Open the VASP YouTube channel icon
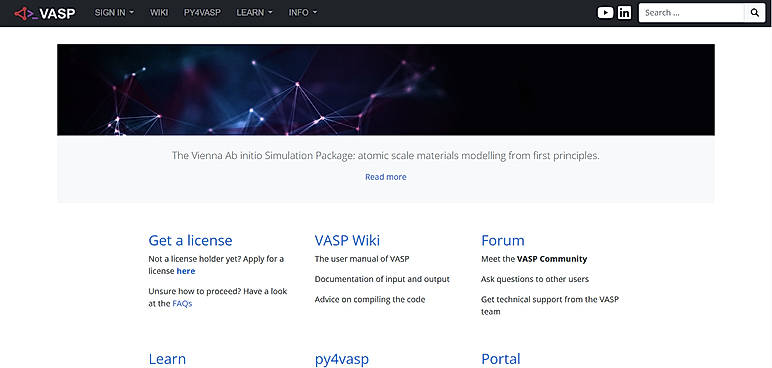 pos(605,13)
